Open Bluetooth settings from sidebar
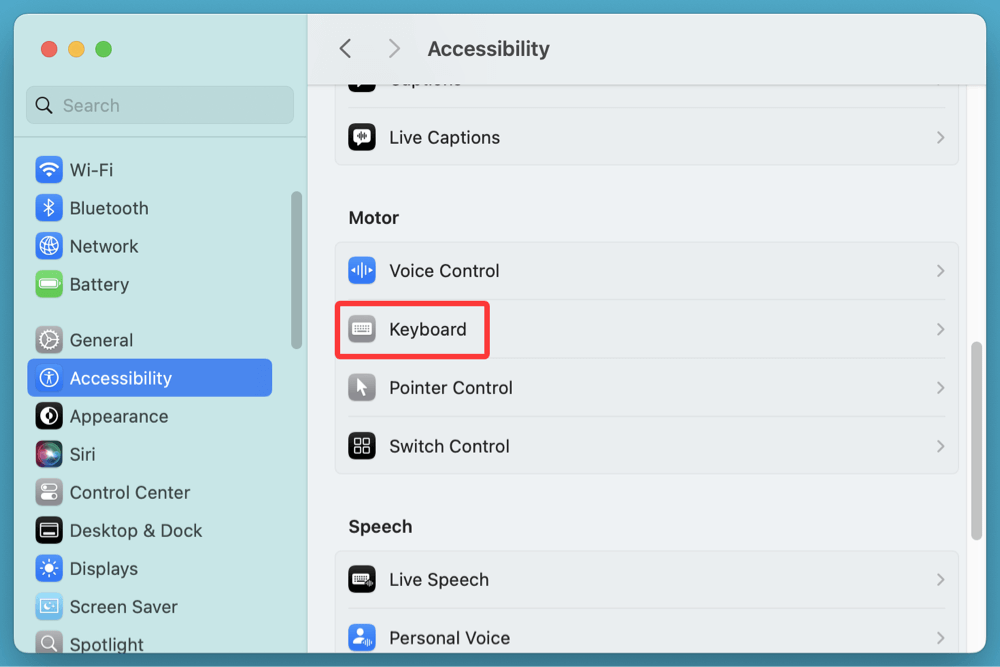This screenshot has height=667, width=1000. coord(48,208)
